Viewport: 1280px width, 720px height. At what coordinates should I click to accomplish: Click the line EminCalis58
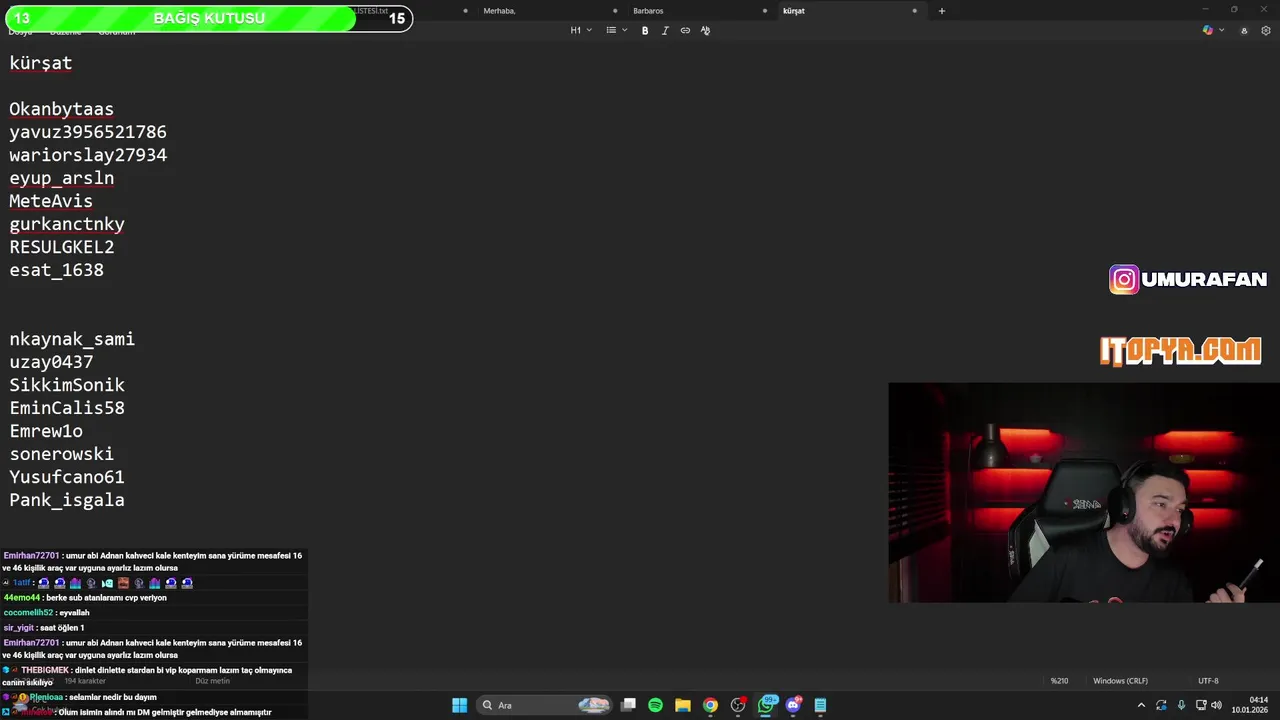(x=67, y=408)
